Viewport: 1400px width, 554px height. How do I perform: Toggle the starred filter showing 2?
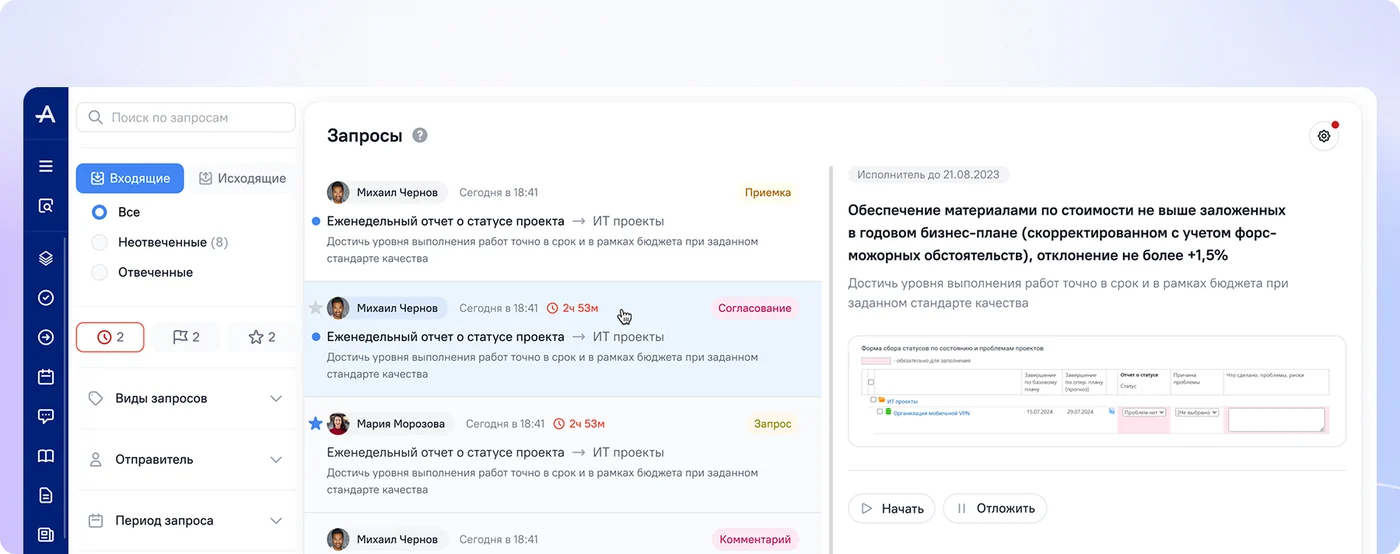click(x=260, y=337)
